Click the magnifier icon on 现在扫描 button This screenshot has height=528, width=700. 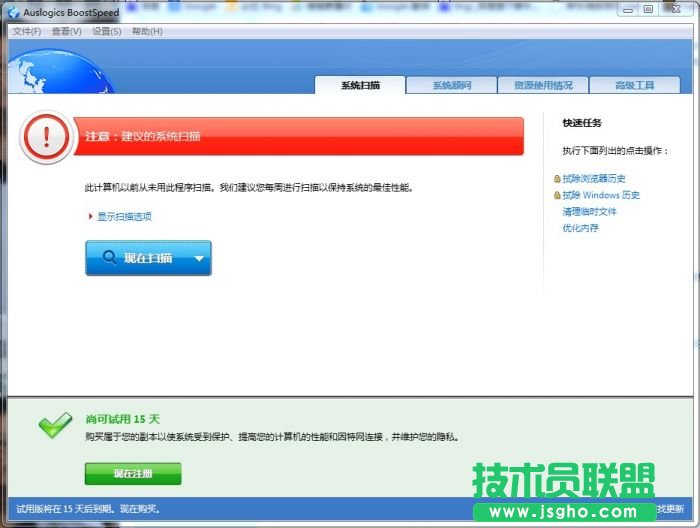pos(106,258)
